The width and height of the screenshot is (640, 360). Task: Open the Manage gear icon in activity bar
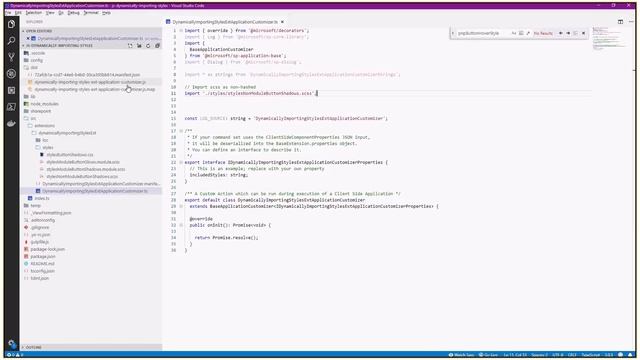pos(11,344)
